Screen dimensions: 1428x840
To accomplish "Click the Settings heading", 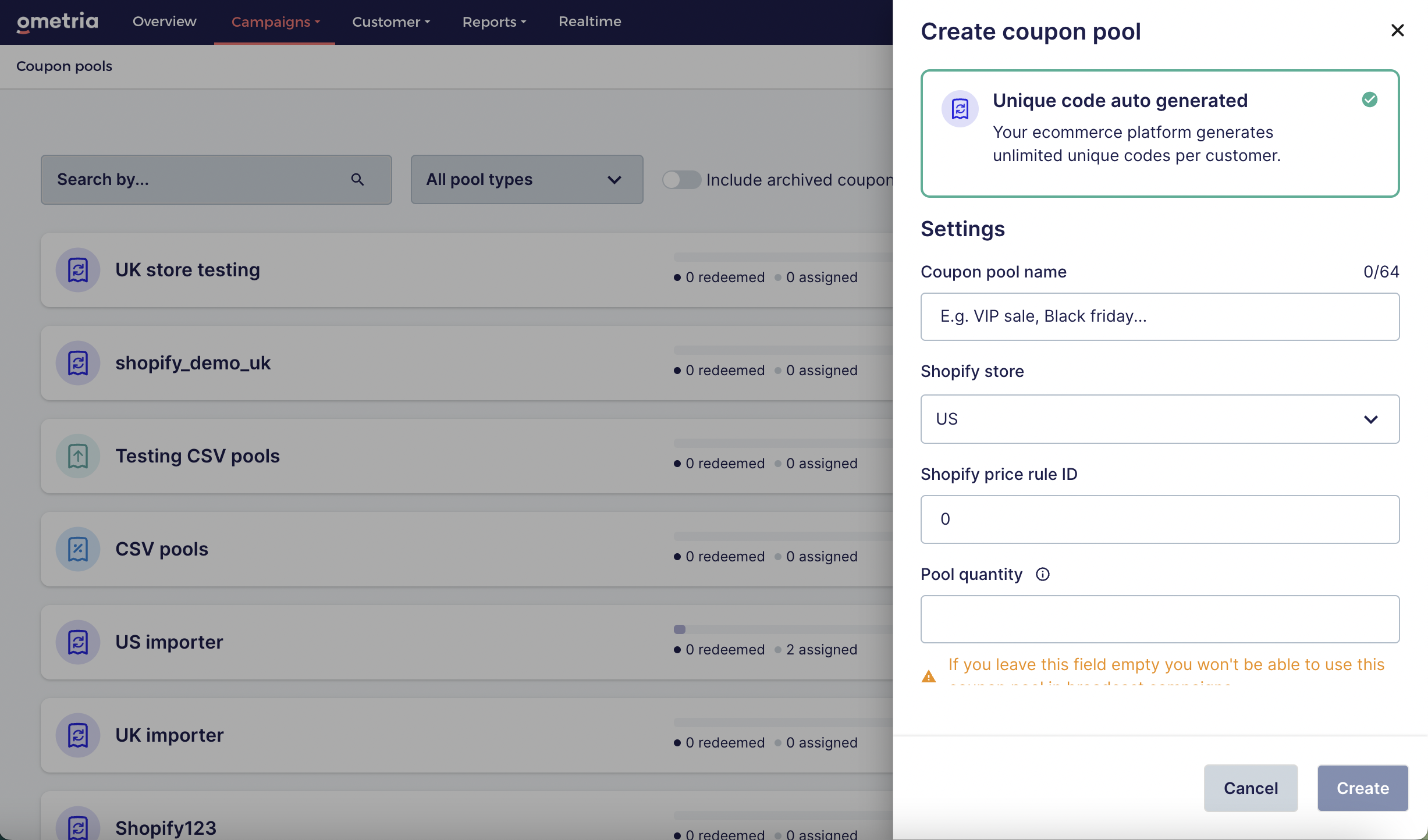I will (962, 229).
